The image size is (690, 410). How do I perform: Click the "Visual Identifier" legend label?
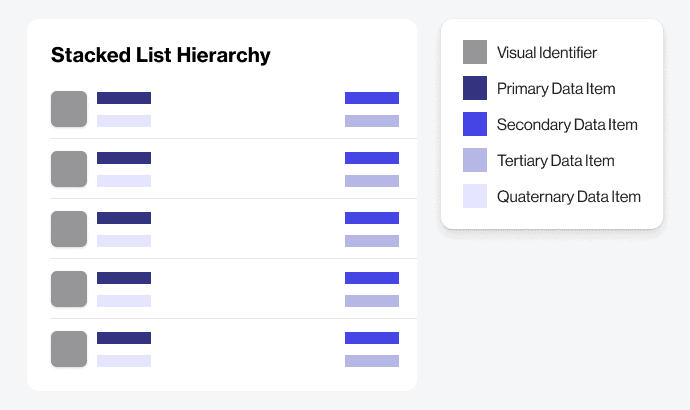coord(546,52)
